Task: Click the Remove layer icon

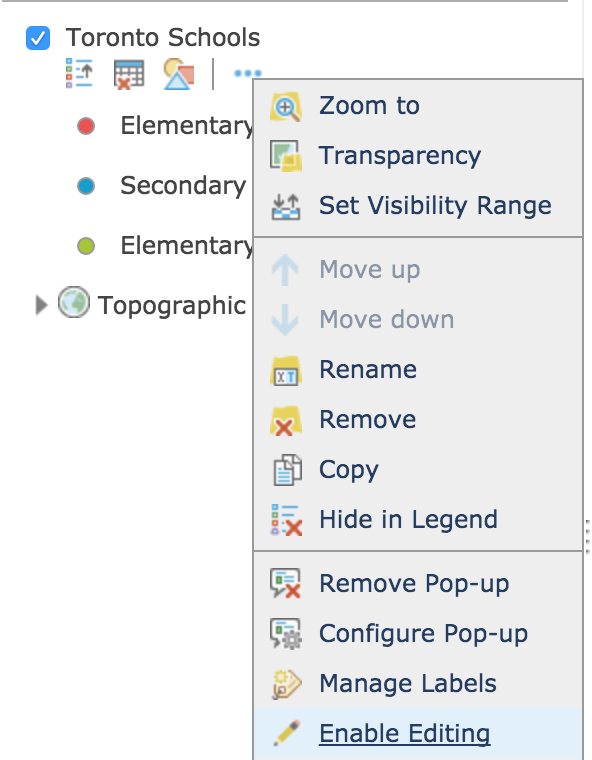Action: pos(286,420)
